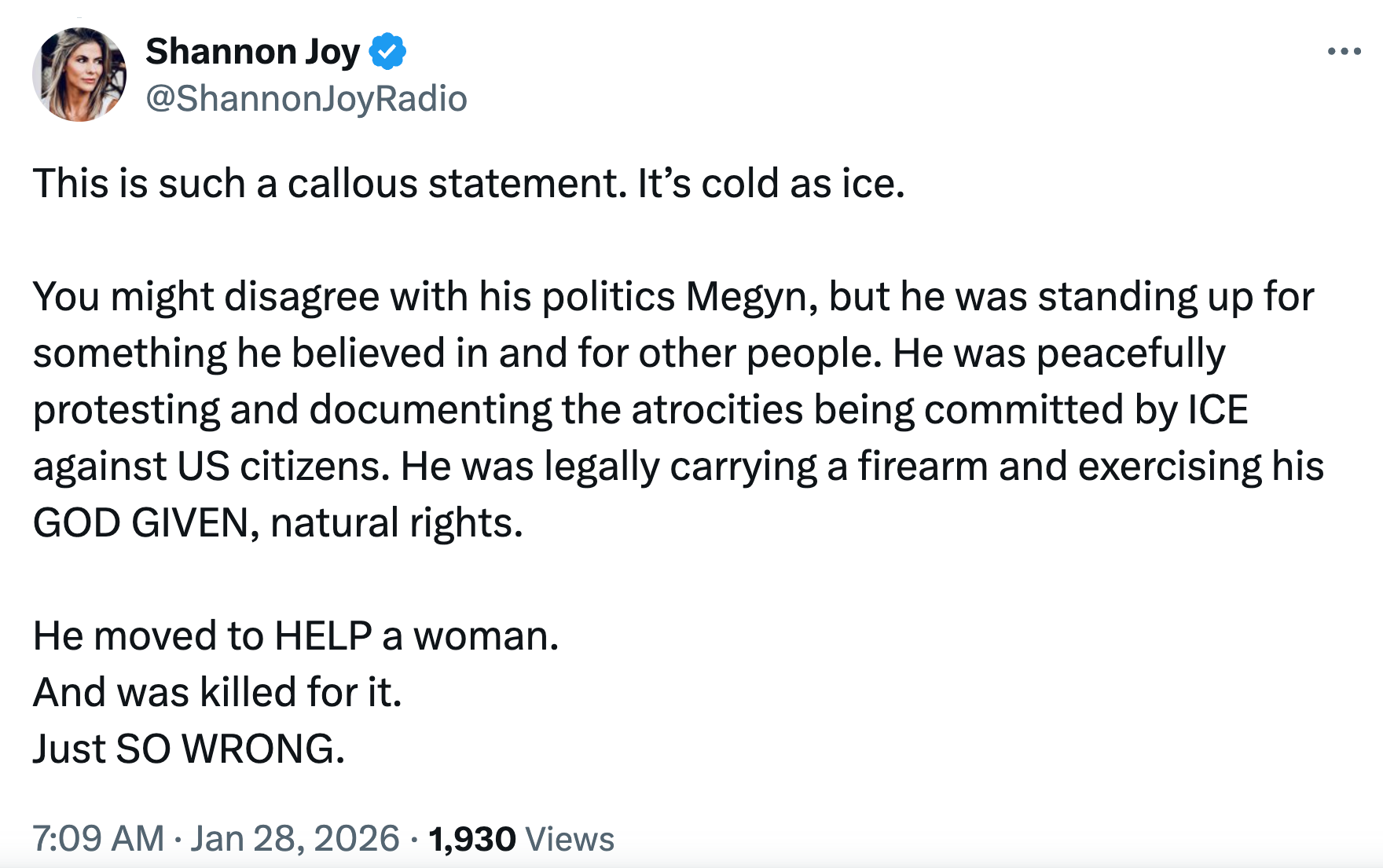Open the Shannon Joy display name link
This screenshot has width=1383, height=868.
pos(253,51)
